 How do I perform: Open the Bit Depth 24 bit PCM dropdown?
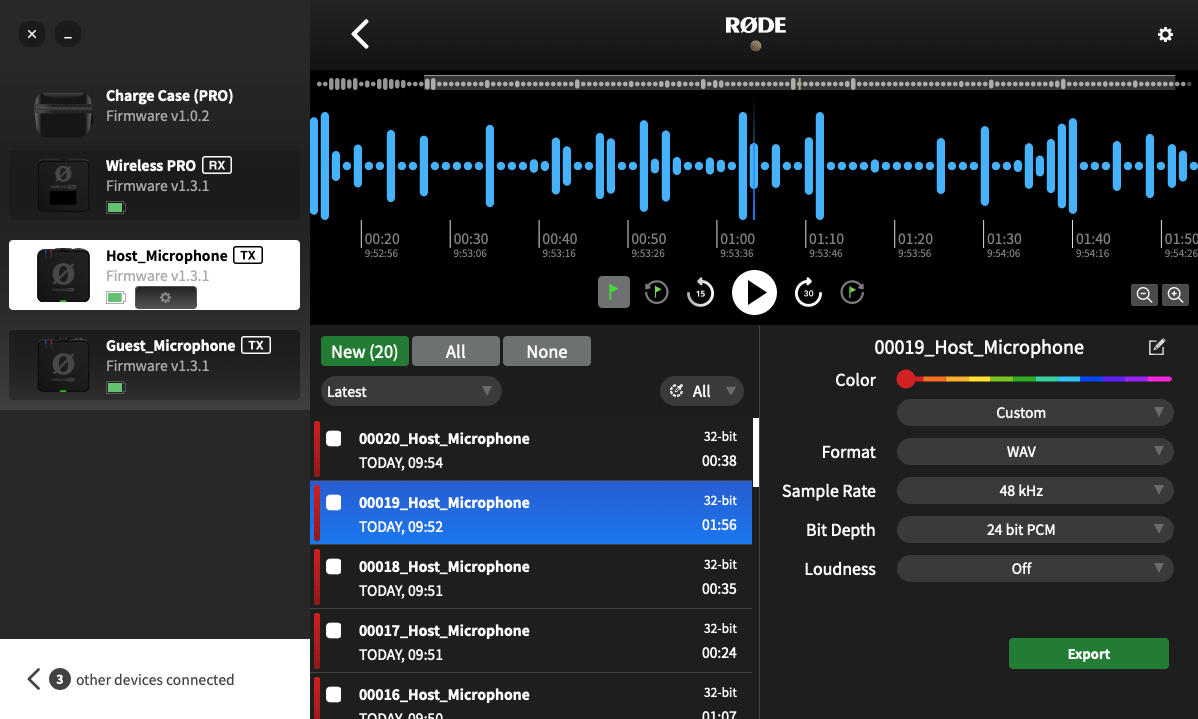pos(1034,530)
